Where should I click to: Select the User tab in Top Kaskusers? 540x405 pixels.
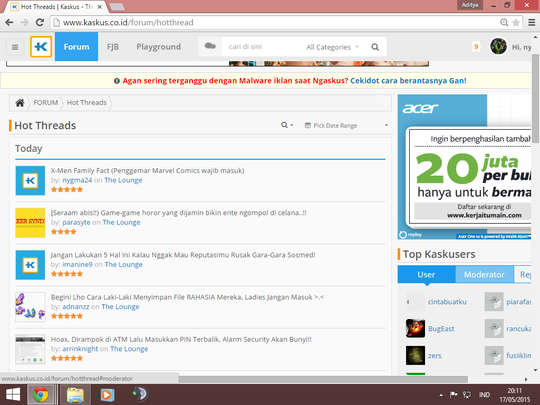(426, 274)
